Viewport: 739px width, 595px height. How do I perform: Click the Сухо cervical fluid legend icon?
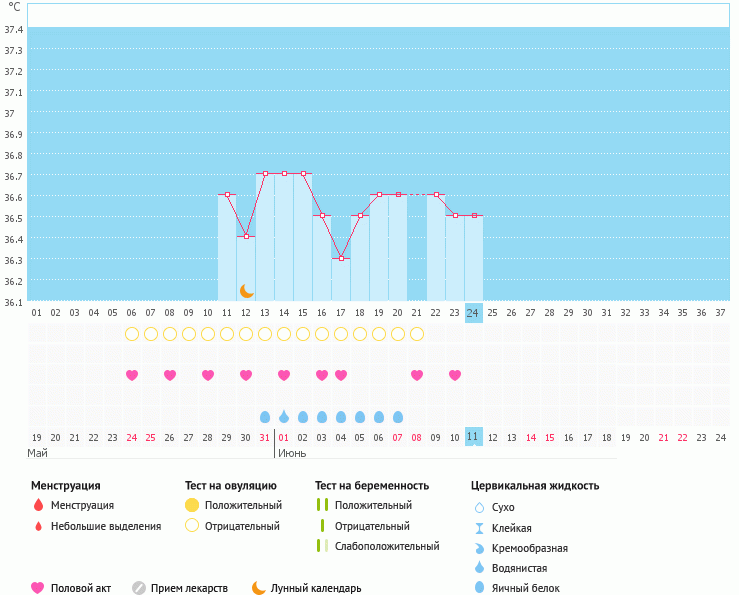[x=480, y=507]
